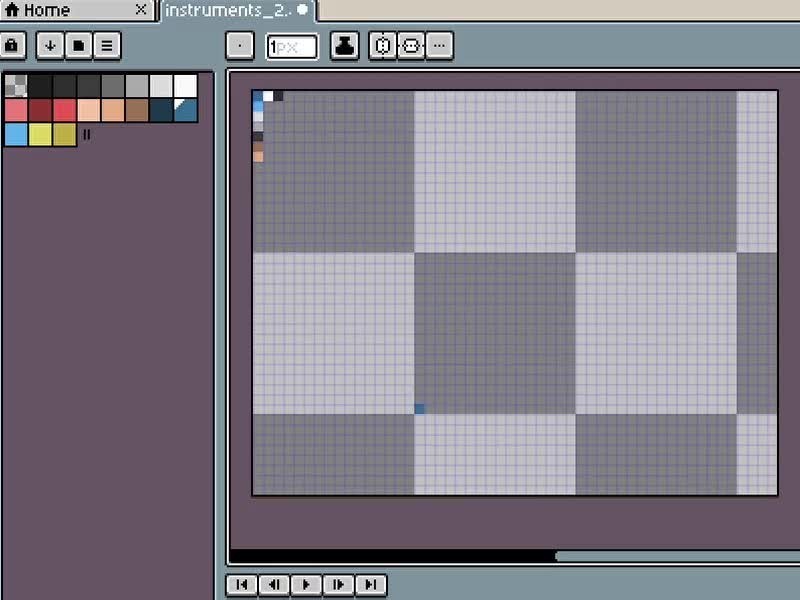The width and height of the screenshot is (800, 600).
Task: Click the horizontal canvas scrollbar thumb
Action: (x=677, y=556)
